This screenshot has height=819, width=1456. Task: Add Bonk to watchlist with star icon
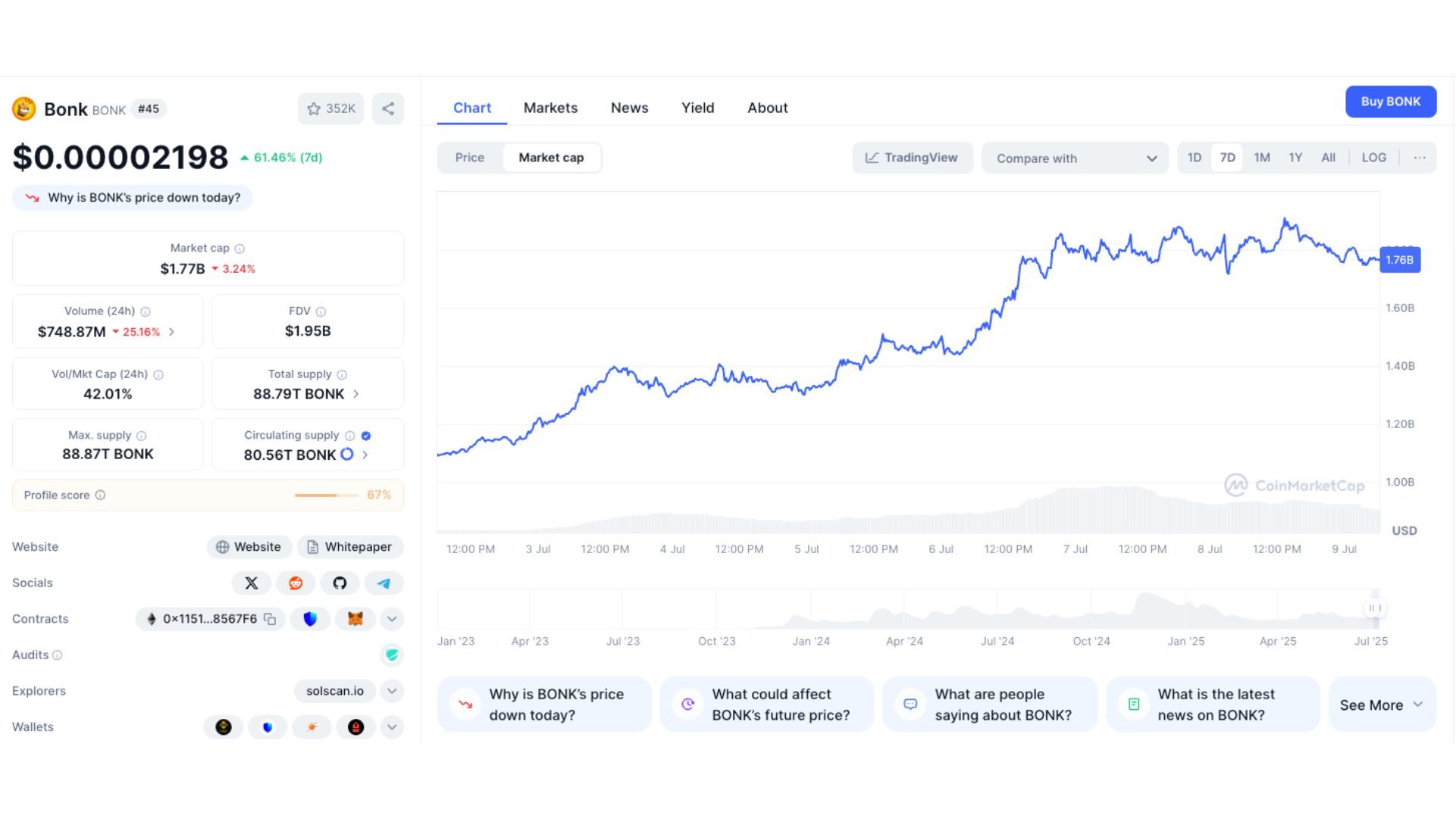(330, 109)
